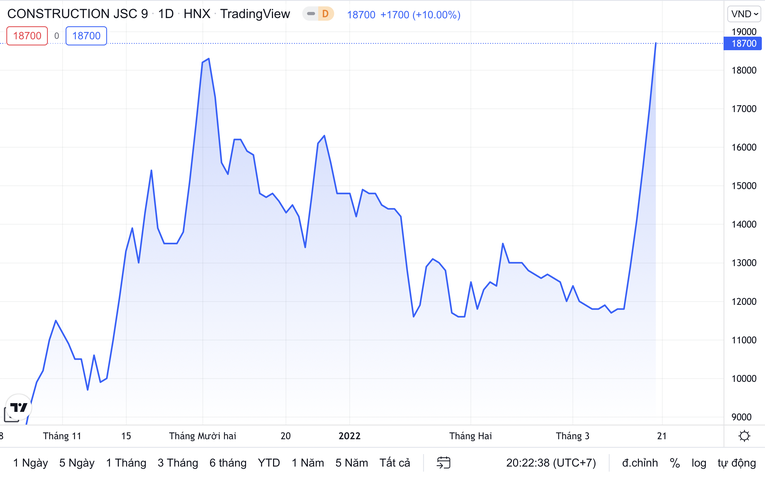Show all data with Tất cả
The height and width of the screenshot is (478, 765).
tap(395, 463)
